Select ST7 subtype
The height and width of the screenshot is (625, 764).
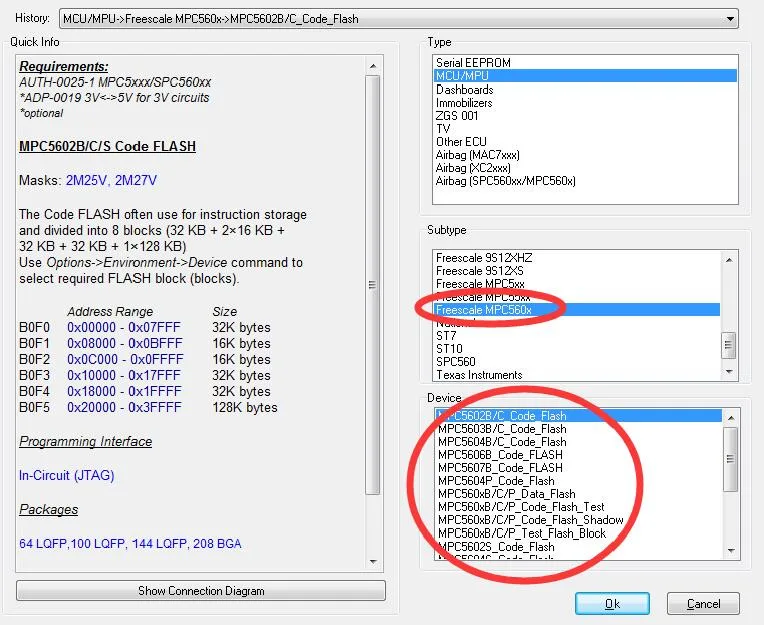576,336
